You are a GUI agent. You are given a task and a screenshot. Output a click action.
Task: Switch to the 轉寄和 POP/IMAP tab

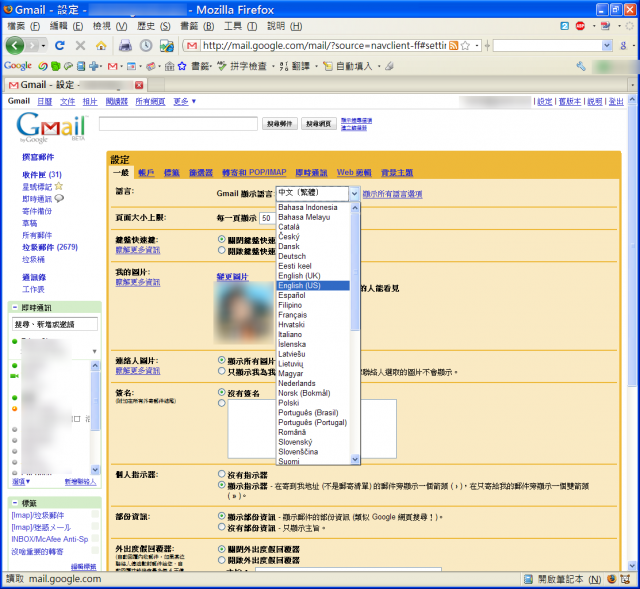254,173
